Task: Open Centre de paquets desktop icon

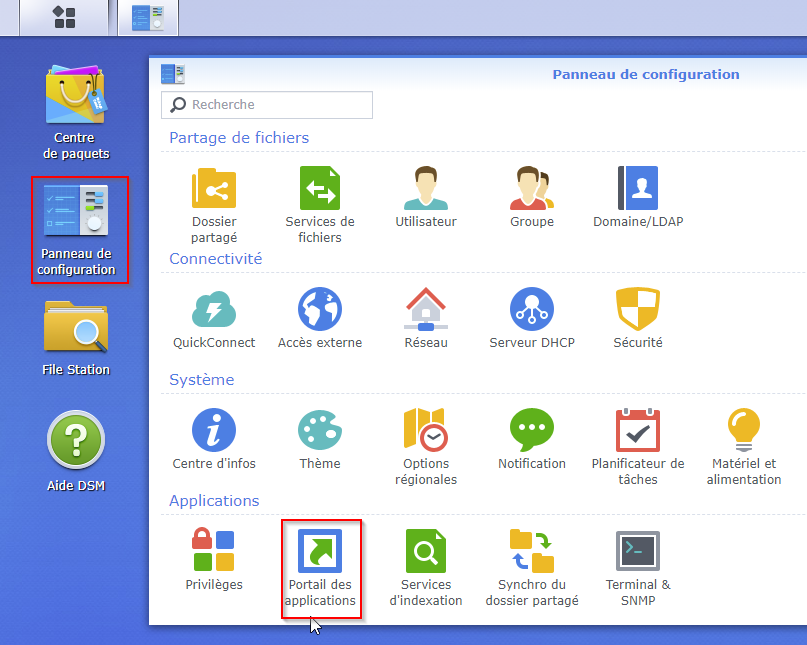Action: 76,112
